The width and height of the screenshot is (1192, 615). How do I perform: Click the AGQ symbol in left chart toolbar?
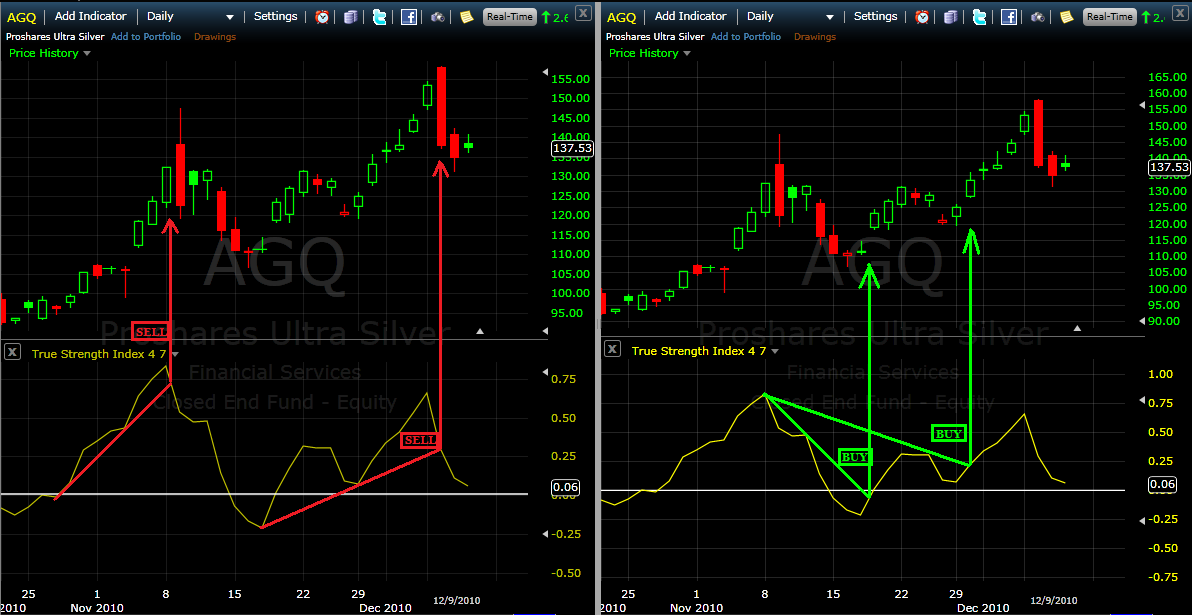coord(20,16)
